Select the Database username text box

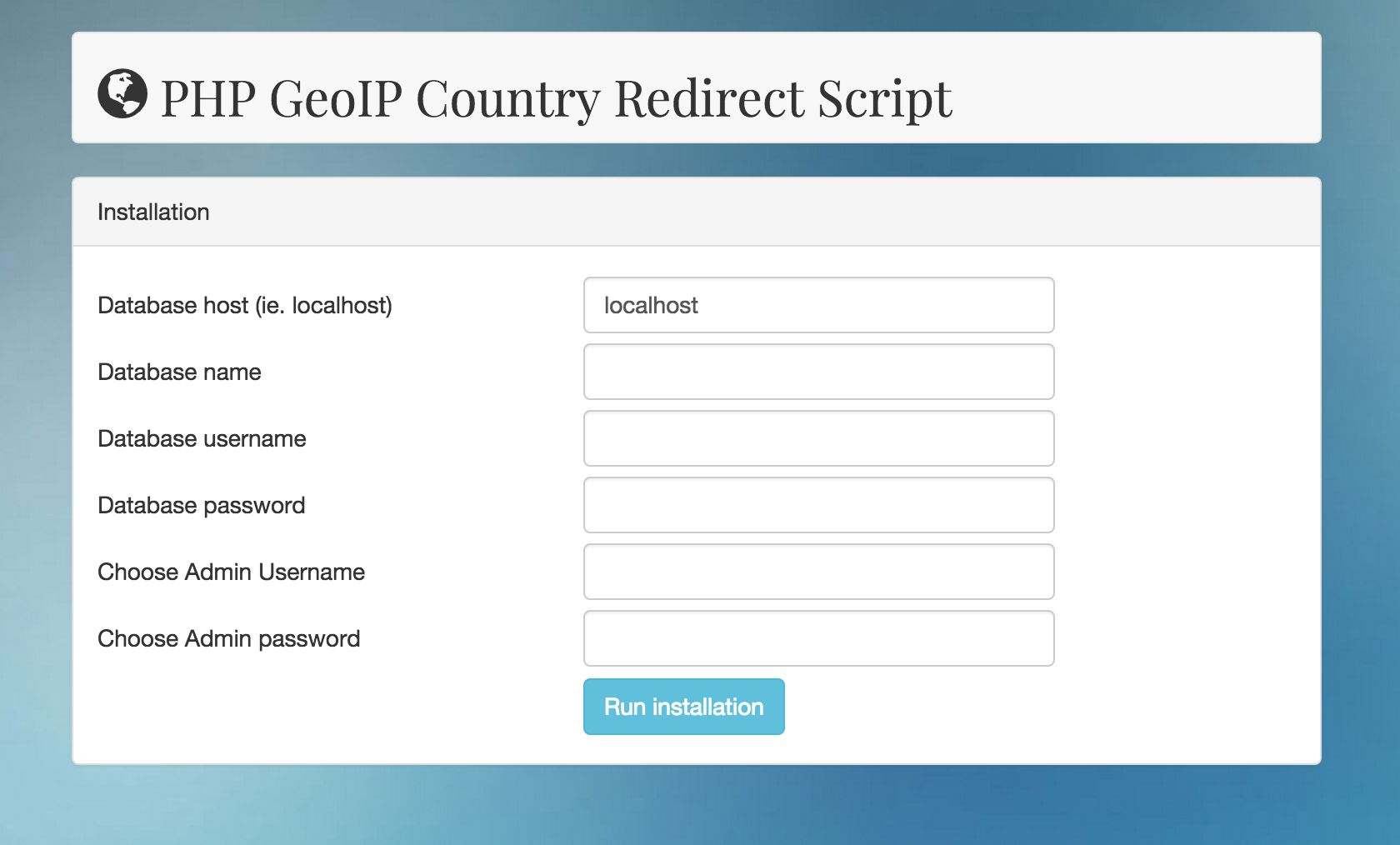point(818,438)
